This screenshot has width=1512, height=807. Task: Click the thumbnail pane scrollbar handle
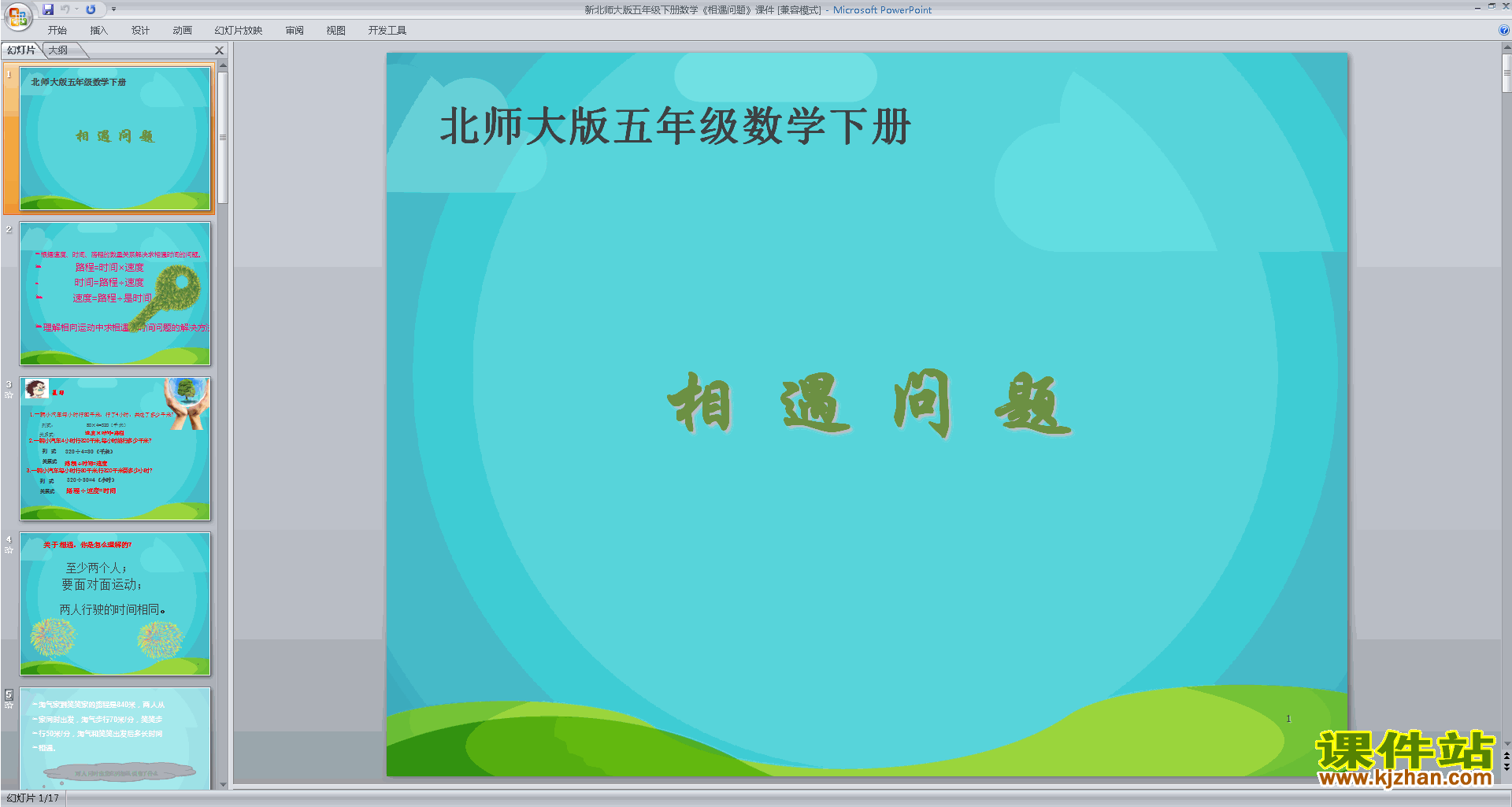coord(223,137)
